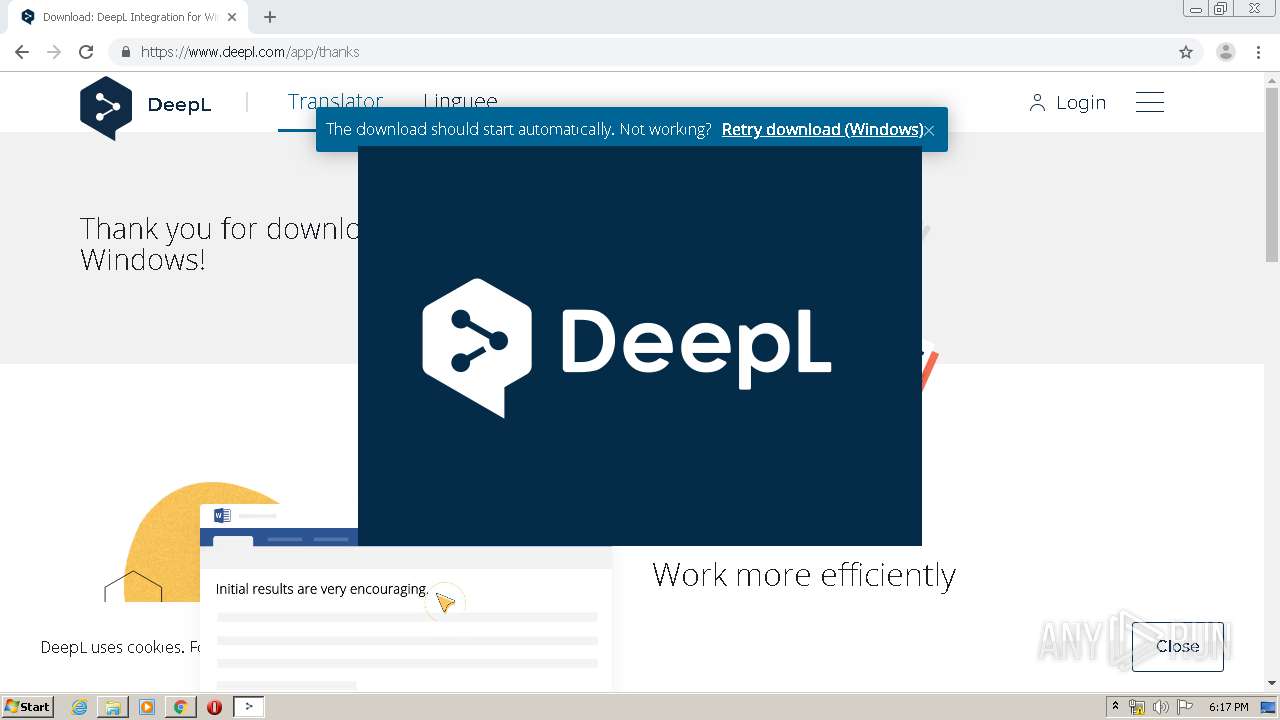Open the Chrome profile avatar
The image size is (1280, 720).
click(x=1226, y=52)
